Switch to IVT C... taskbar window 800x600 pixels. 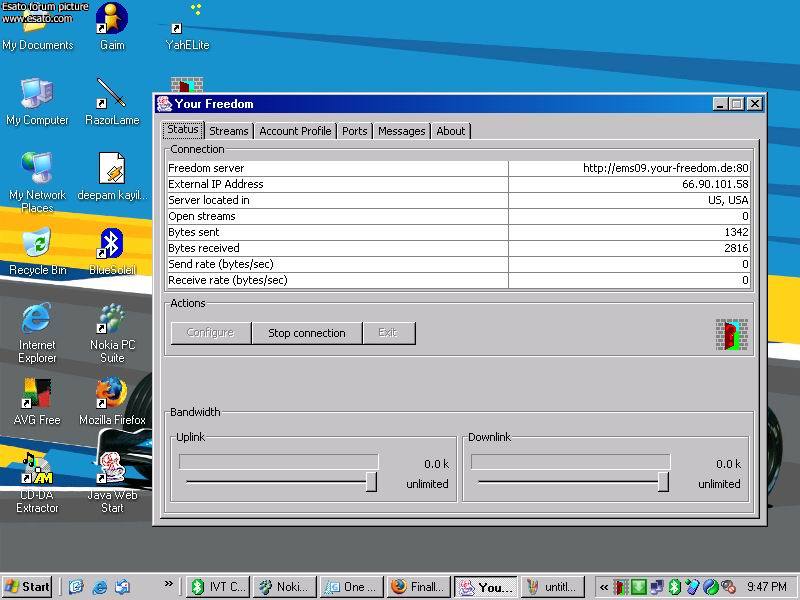coord(218,587)
